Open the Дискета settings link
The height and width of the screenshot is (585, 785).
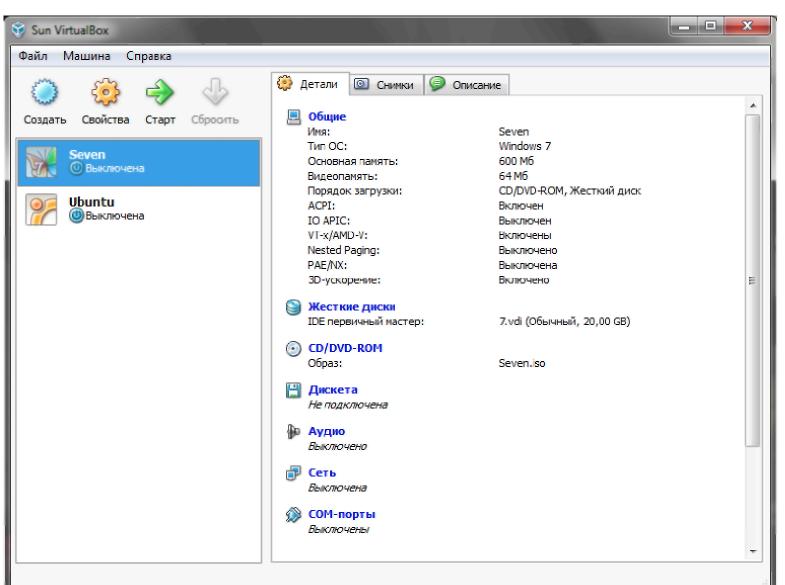coord(333,390)
